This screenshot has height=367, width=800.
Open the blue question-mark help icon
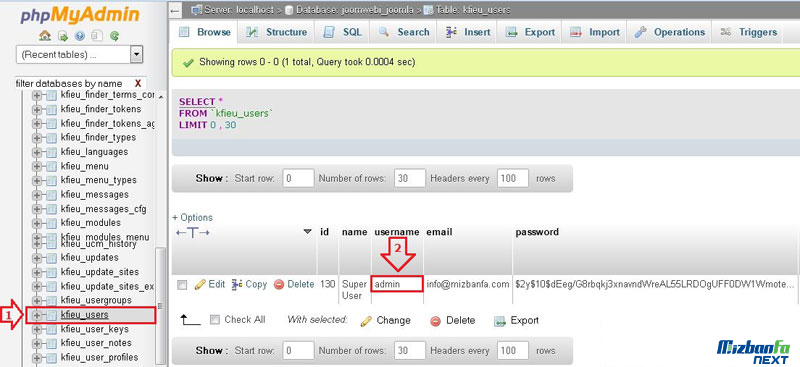80,36
